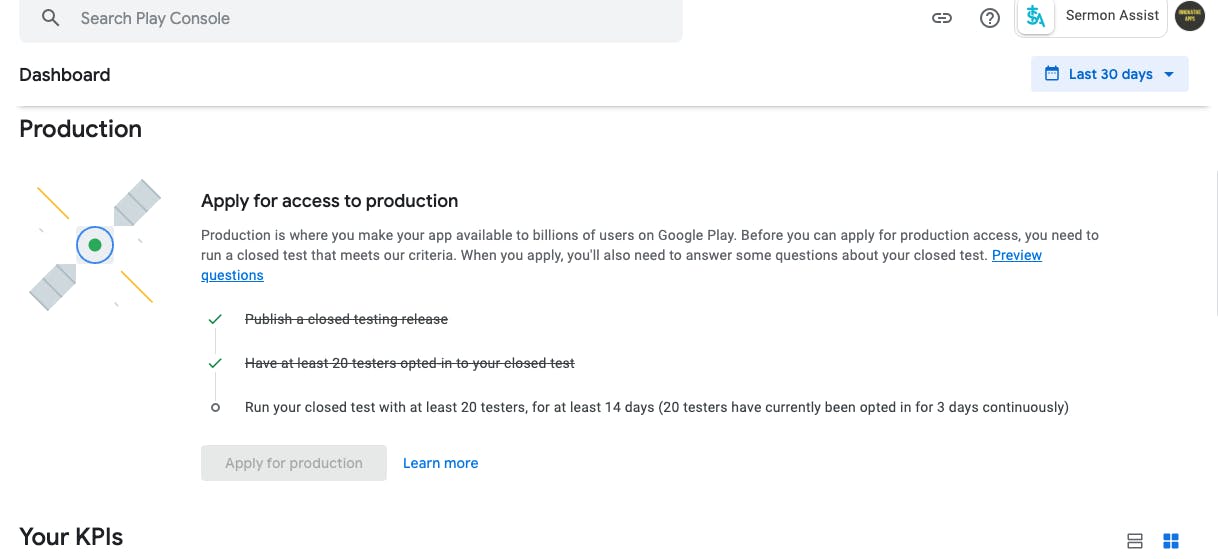Switch KPIs to grid view layout
1218x559 pixels.
pos(1171,541)
